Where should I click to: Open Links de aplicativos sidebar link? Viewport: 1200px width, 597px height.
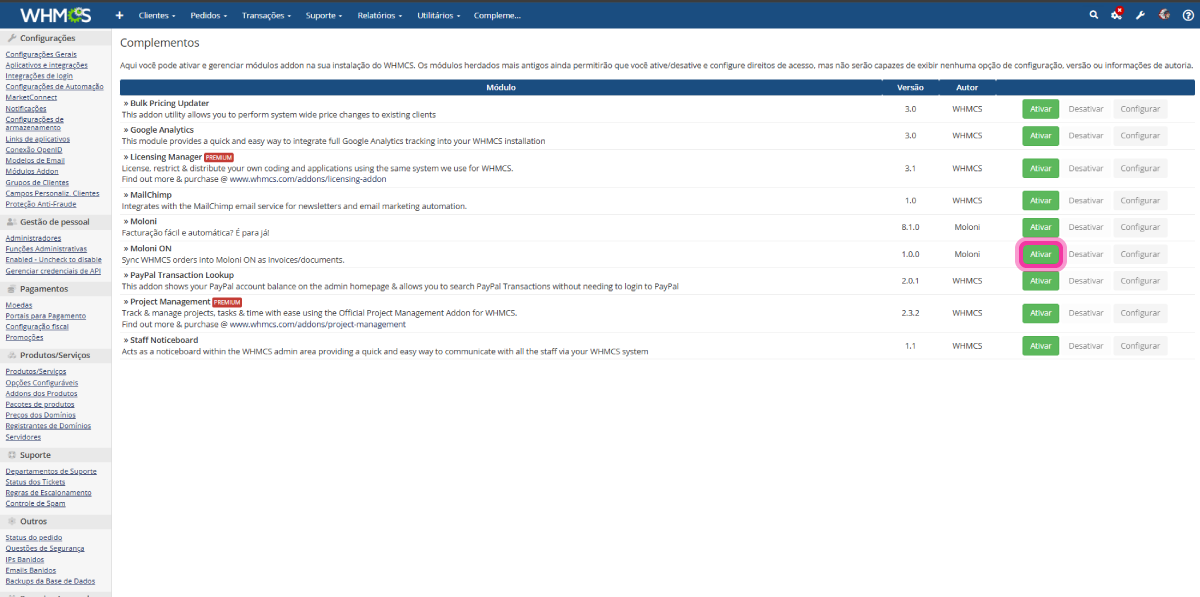(x=37, y=138)
